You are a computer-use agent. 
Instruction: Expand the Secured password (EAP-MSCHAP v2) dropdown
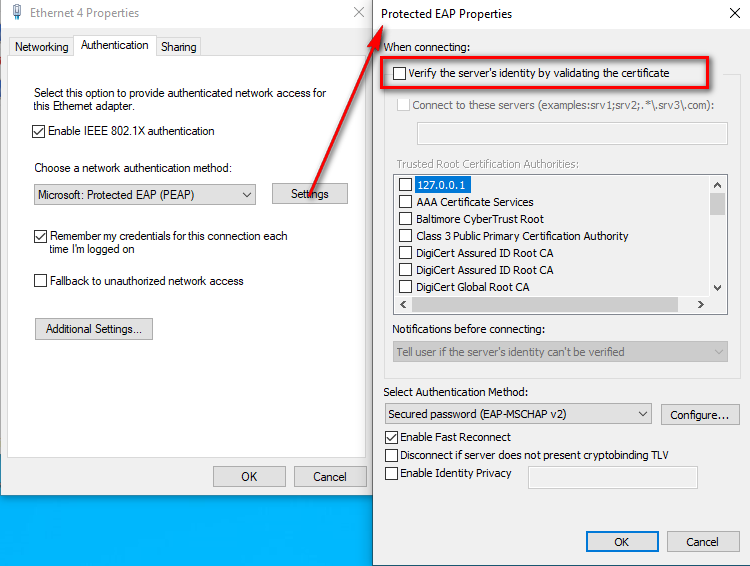pyautogui.click(x=518, y=414)
